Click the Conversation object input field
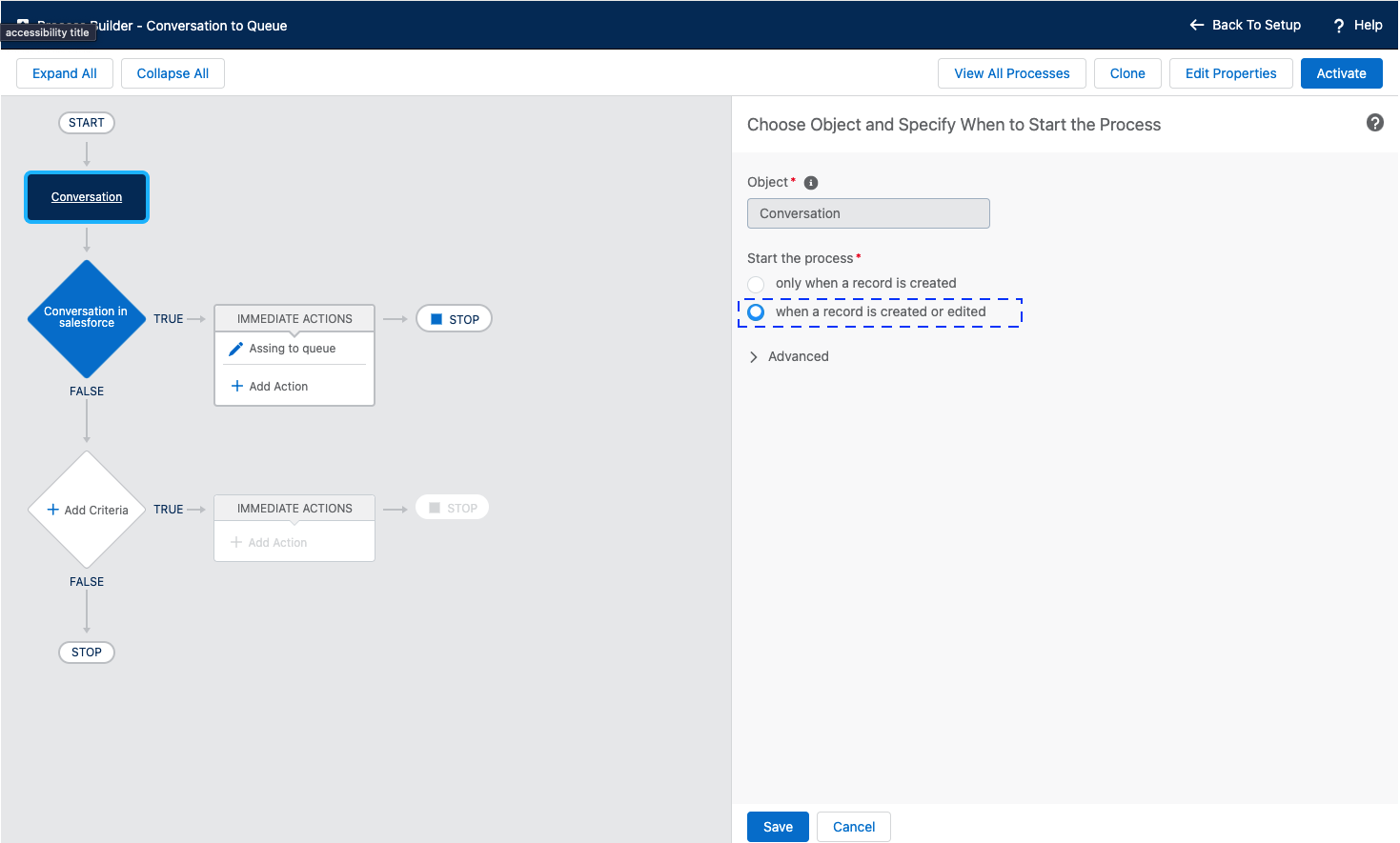 coord(868,213)
